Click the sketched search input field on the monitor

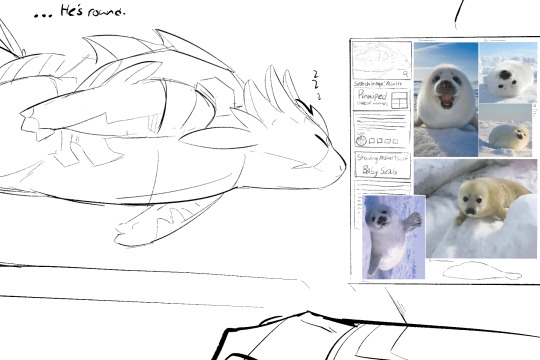[382, 61]
